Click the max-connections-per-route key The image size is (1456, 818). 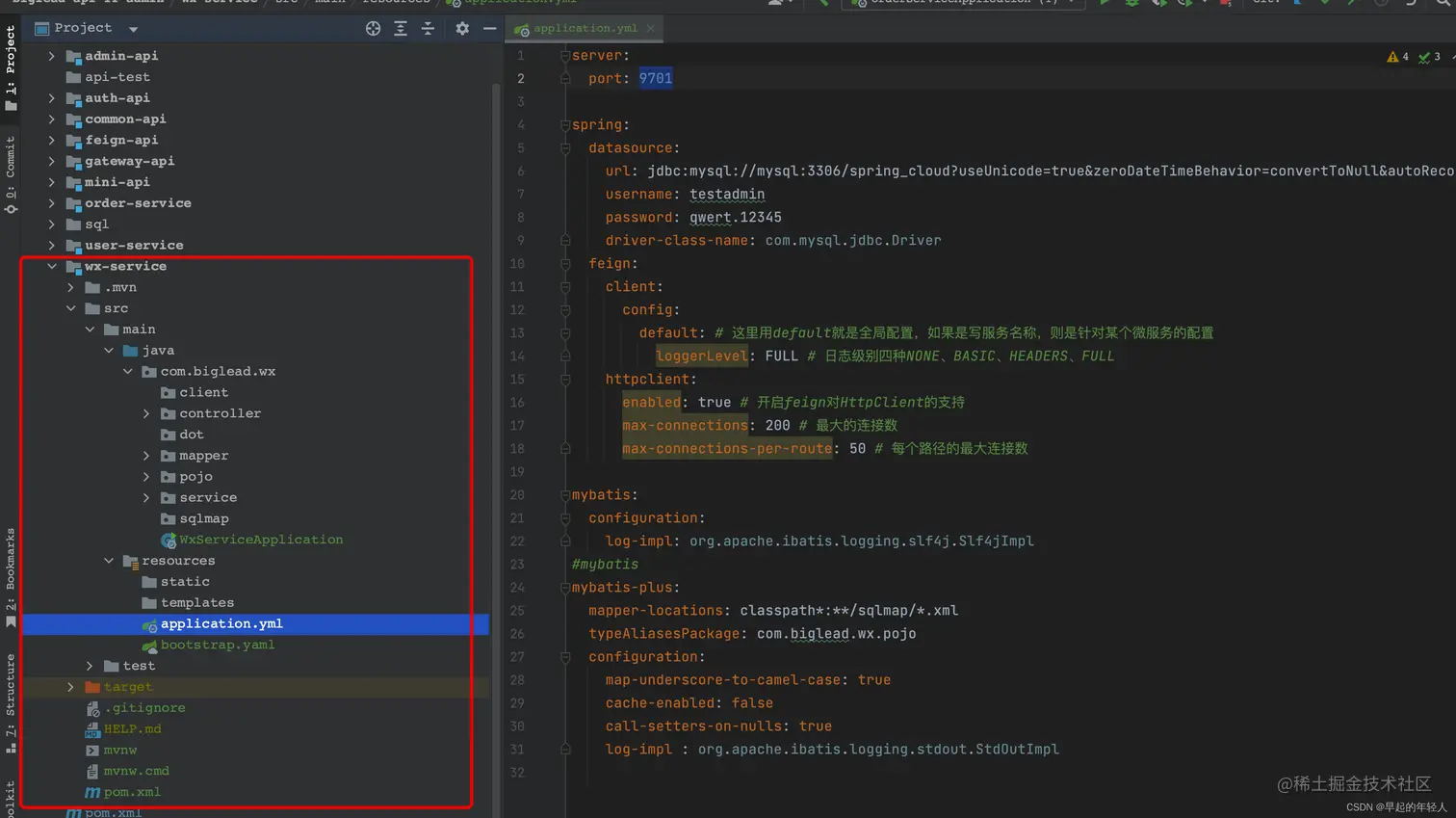727,449
